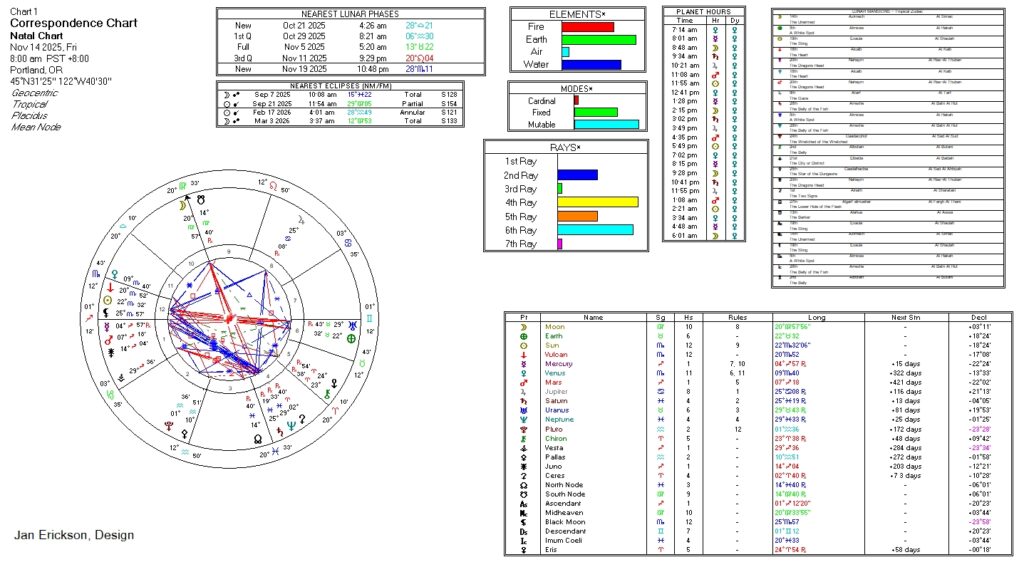Select the yellow 4th Ray bar
The image size is (1024, 562).
pyautogui.click(x=597, y=202)
